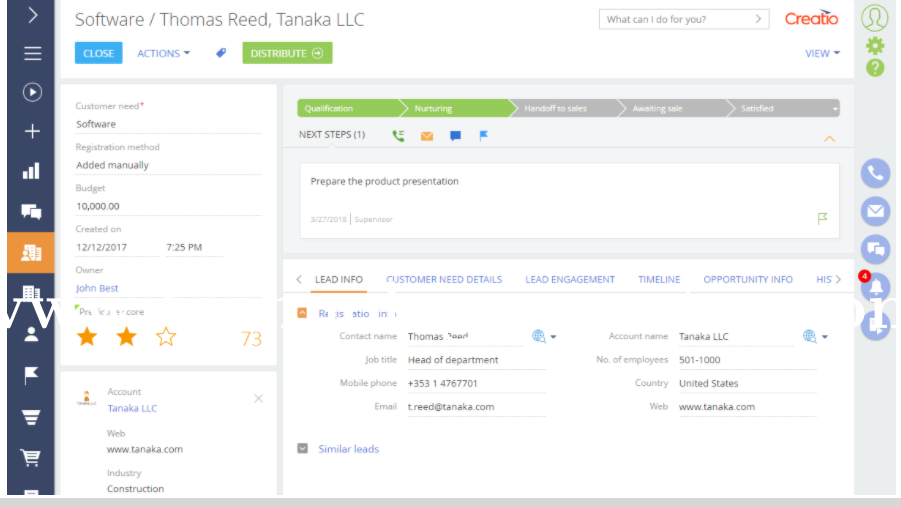Open the right panel phone call button
The width and height of the screenshot is (901, 507).
875,173
